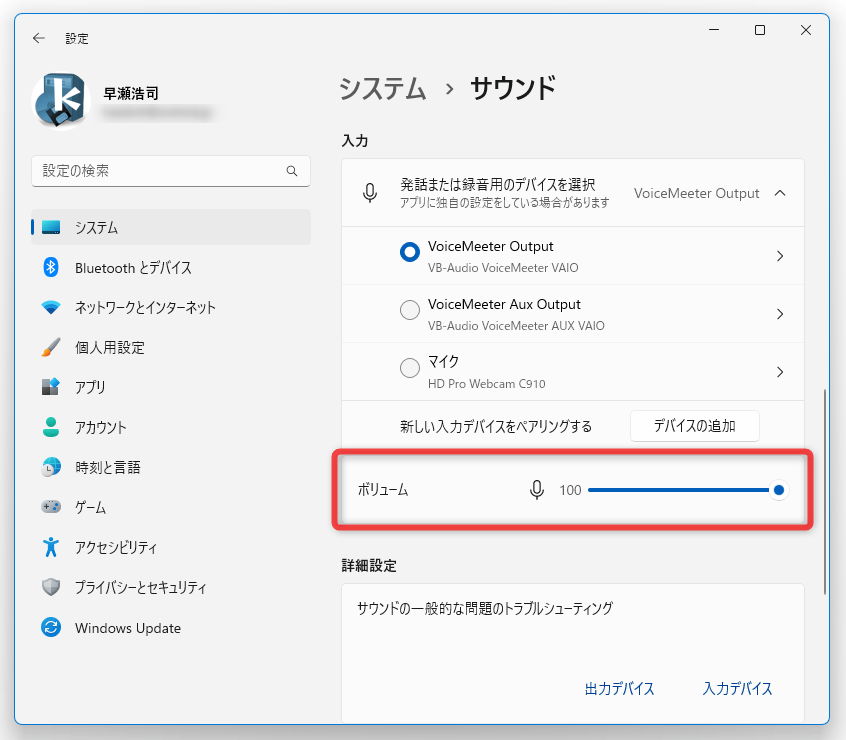
Task: Open VoiceMeeter Output properties chevron
Action: [x=780, y=256]
